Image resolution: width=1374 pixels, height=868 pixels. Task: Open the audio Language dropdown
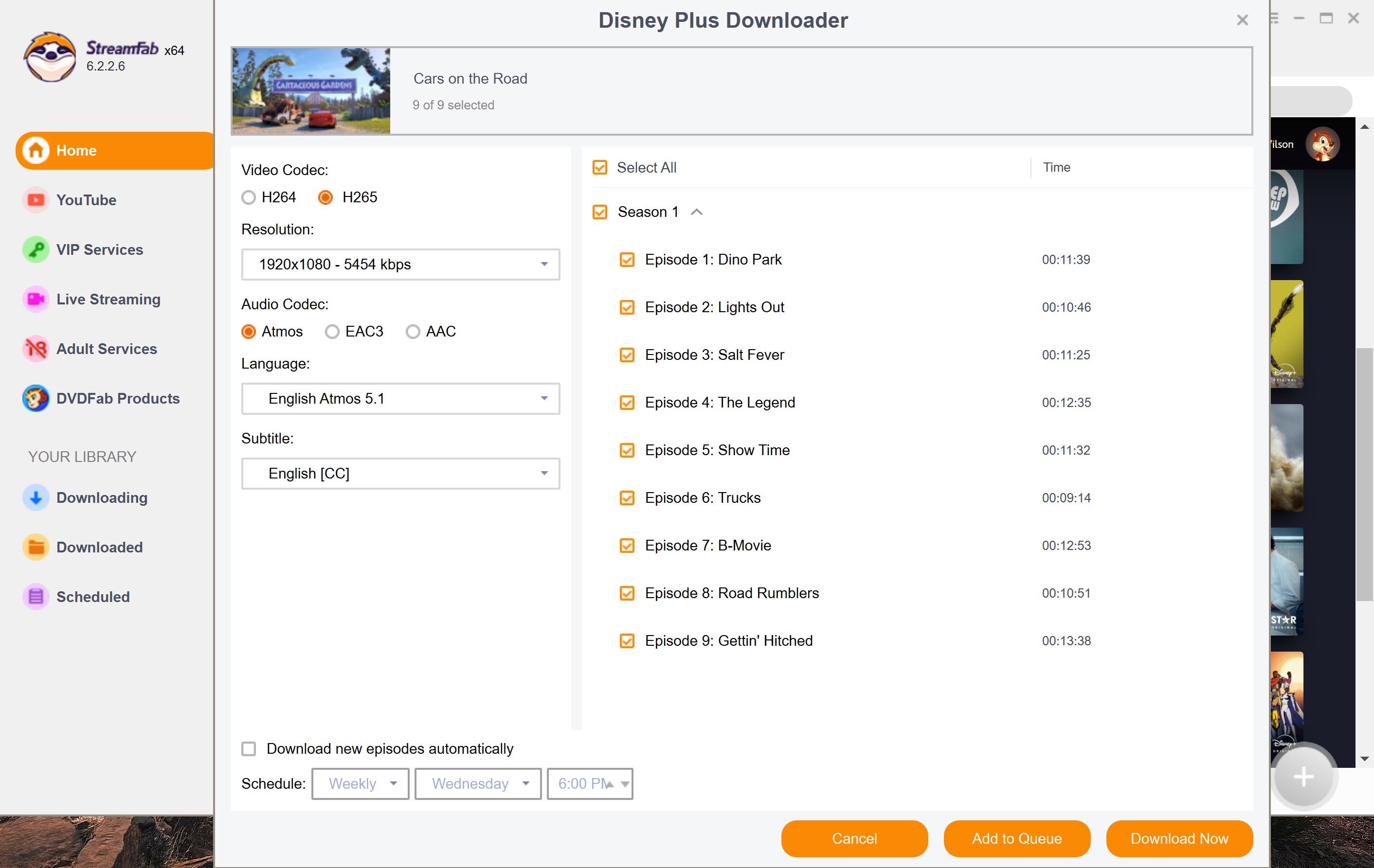tap(400, 399)
